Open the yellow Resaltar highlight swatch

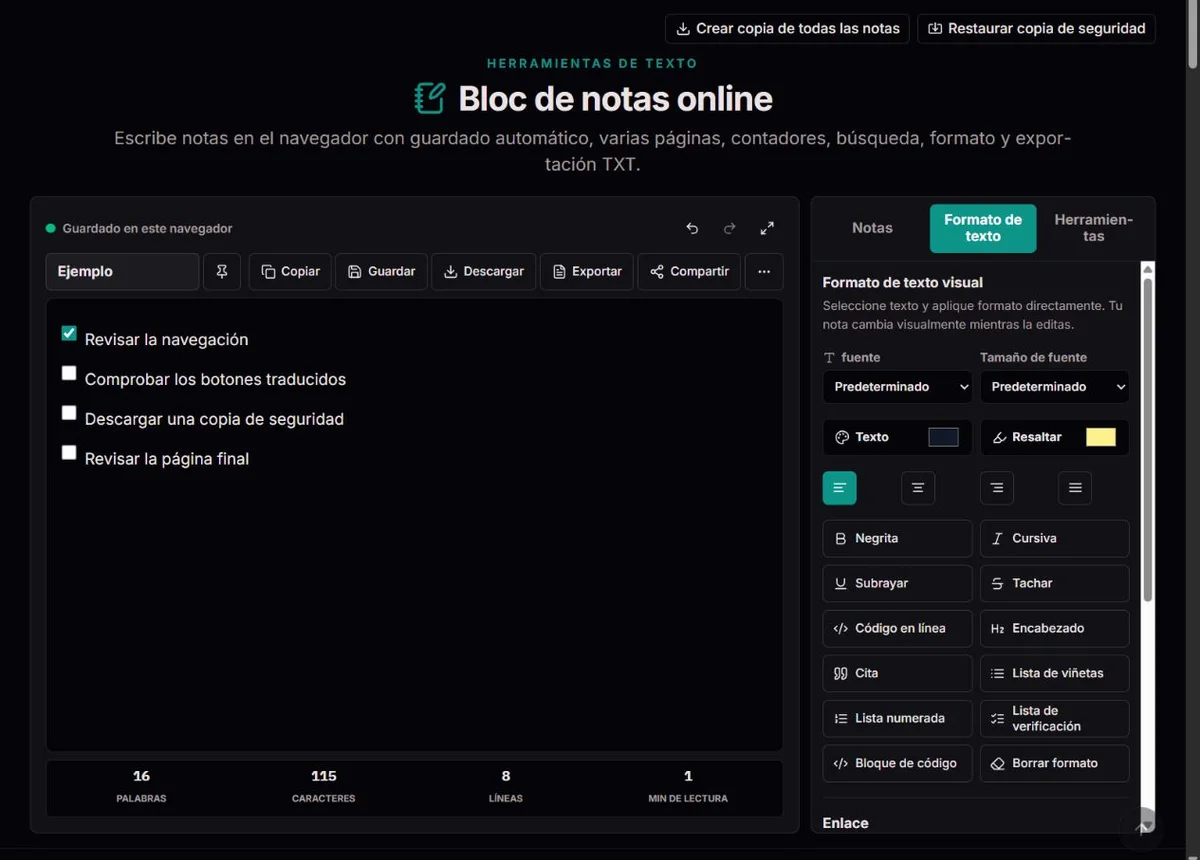coord(1100,437)
